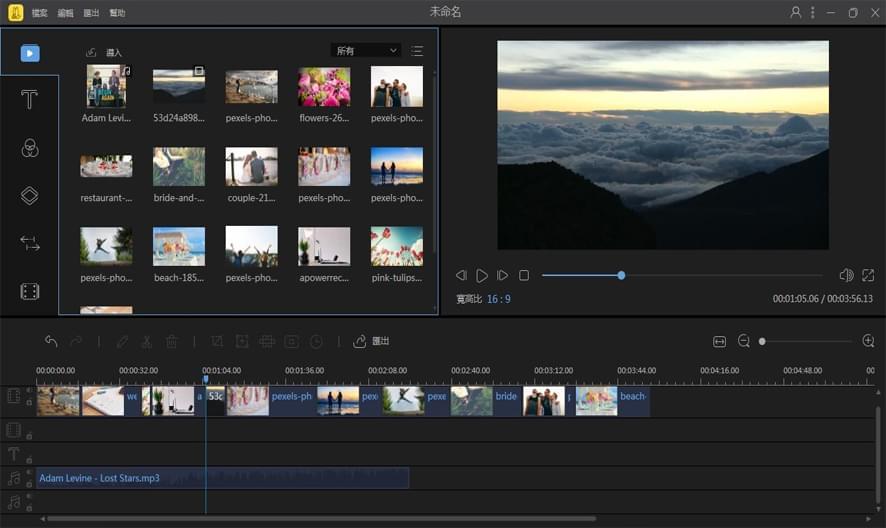Screen dimensions: 886x528
Task: Open the Overlays tab in the sidebar
Action: click(30, 196)
